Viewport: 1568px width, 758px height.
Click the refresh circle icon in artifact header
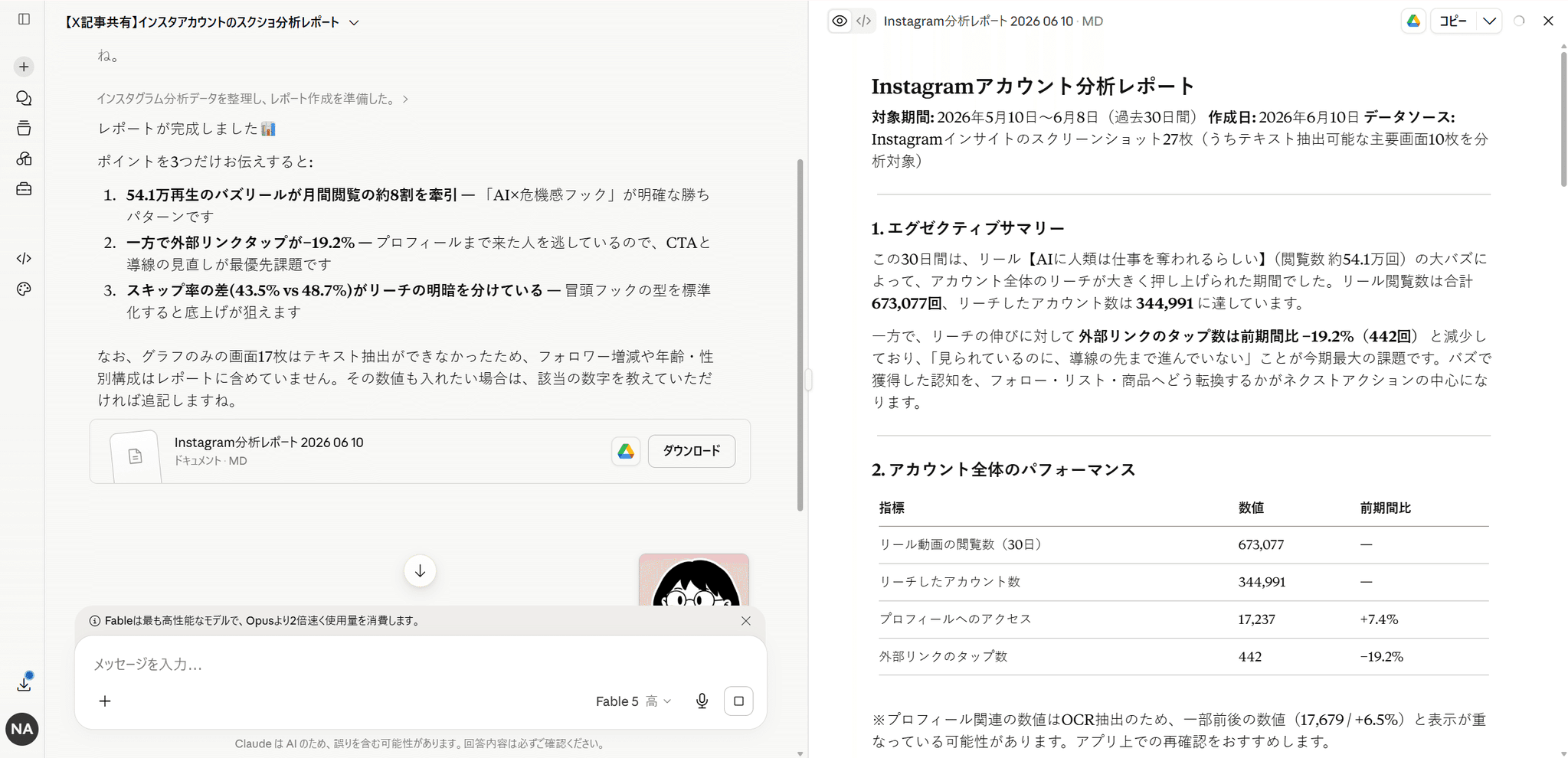(x=1519, y=21)
